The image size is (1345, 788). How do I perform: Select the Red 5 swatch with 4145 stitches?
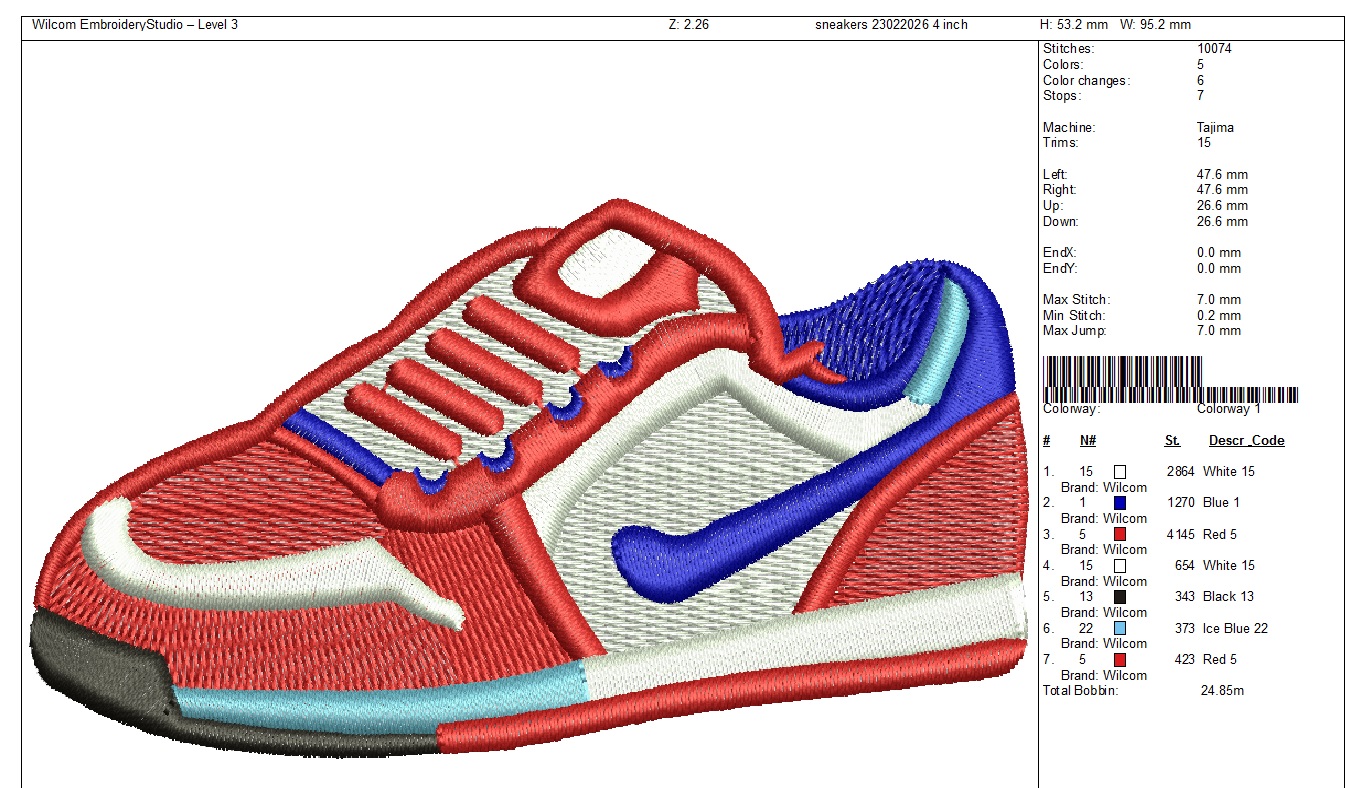click(x=1120, y=534)
